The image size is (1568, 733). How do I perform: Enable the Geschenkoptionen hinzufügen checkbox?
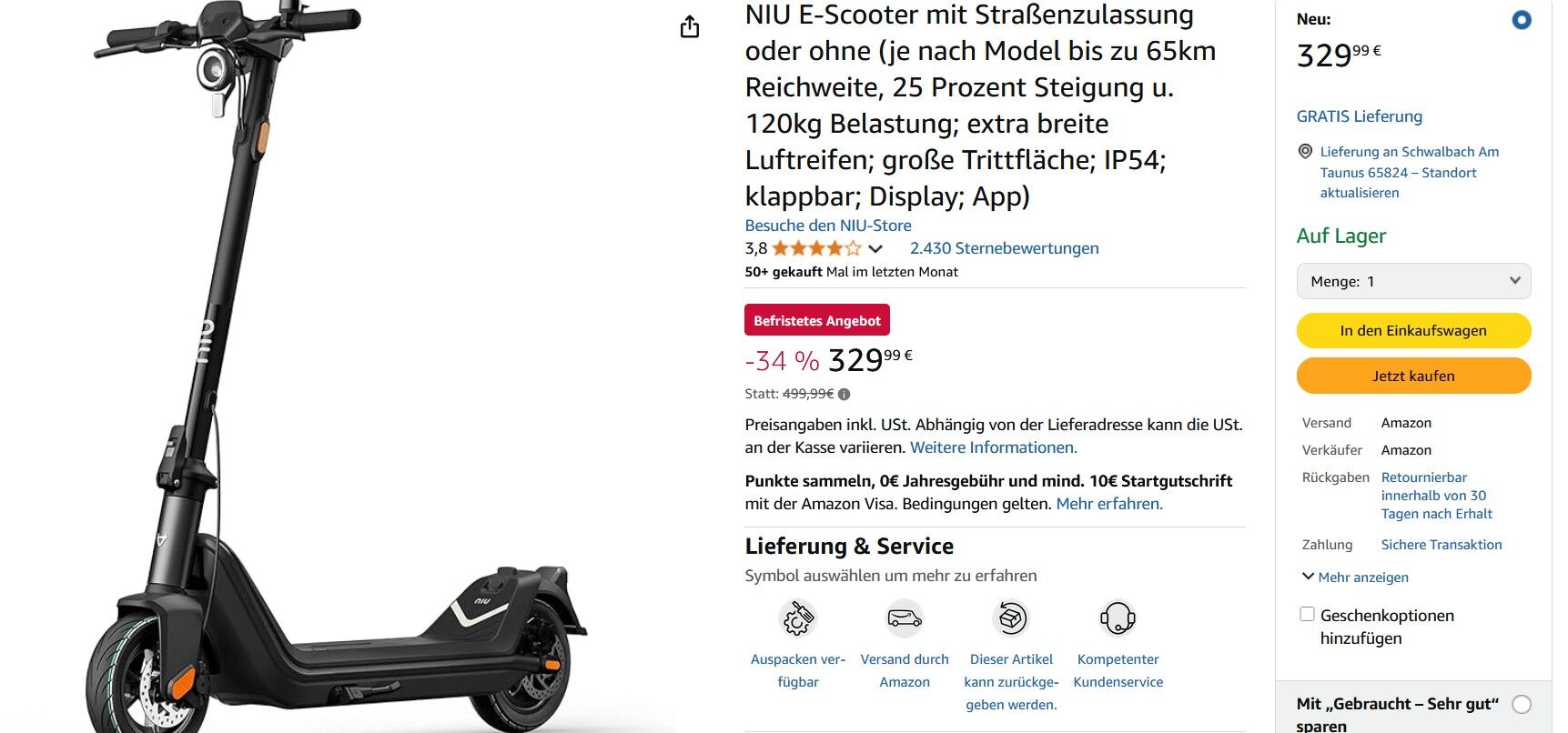pos(1307,615)
